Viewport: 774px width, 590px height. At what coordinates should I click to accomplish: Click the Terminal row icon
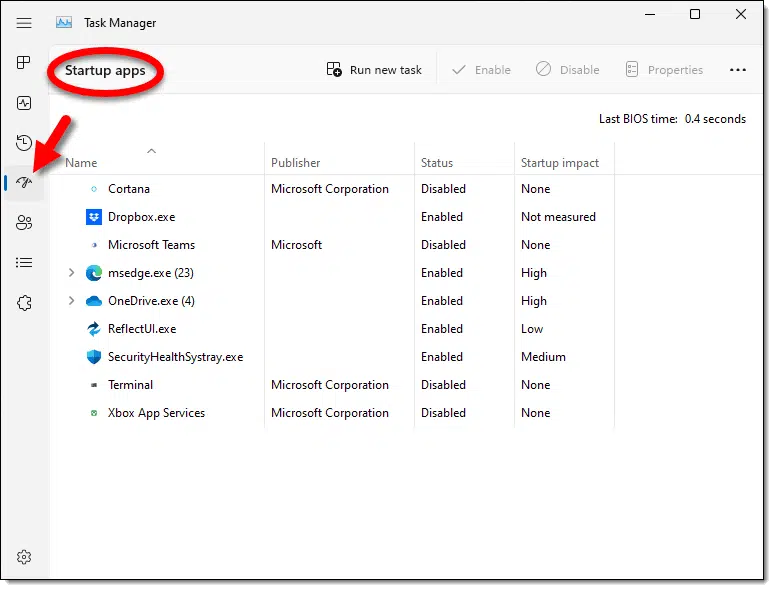point(94,385)
